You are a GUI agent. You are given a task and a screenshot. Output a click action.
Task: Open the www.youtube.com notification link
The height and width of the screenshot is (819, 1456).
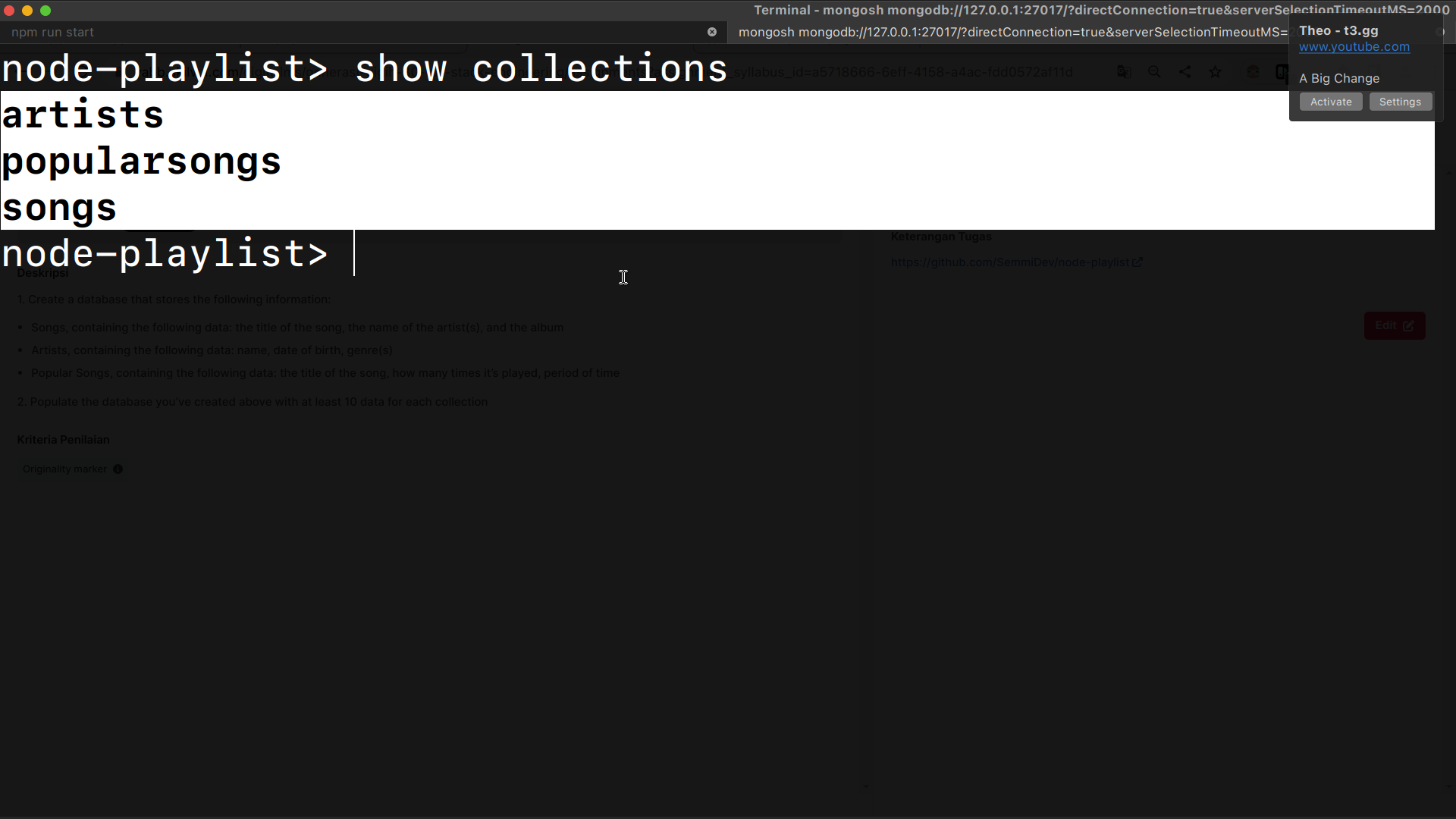point(1354,47)
